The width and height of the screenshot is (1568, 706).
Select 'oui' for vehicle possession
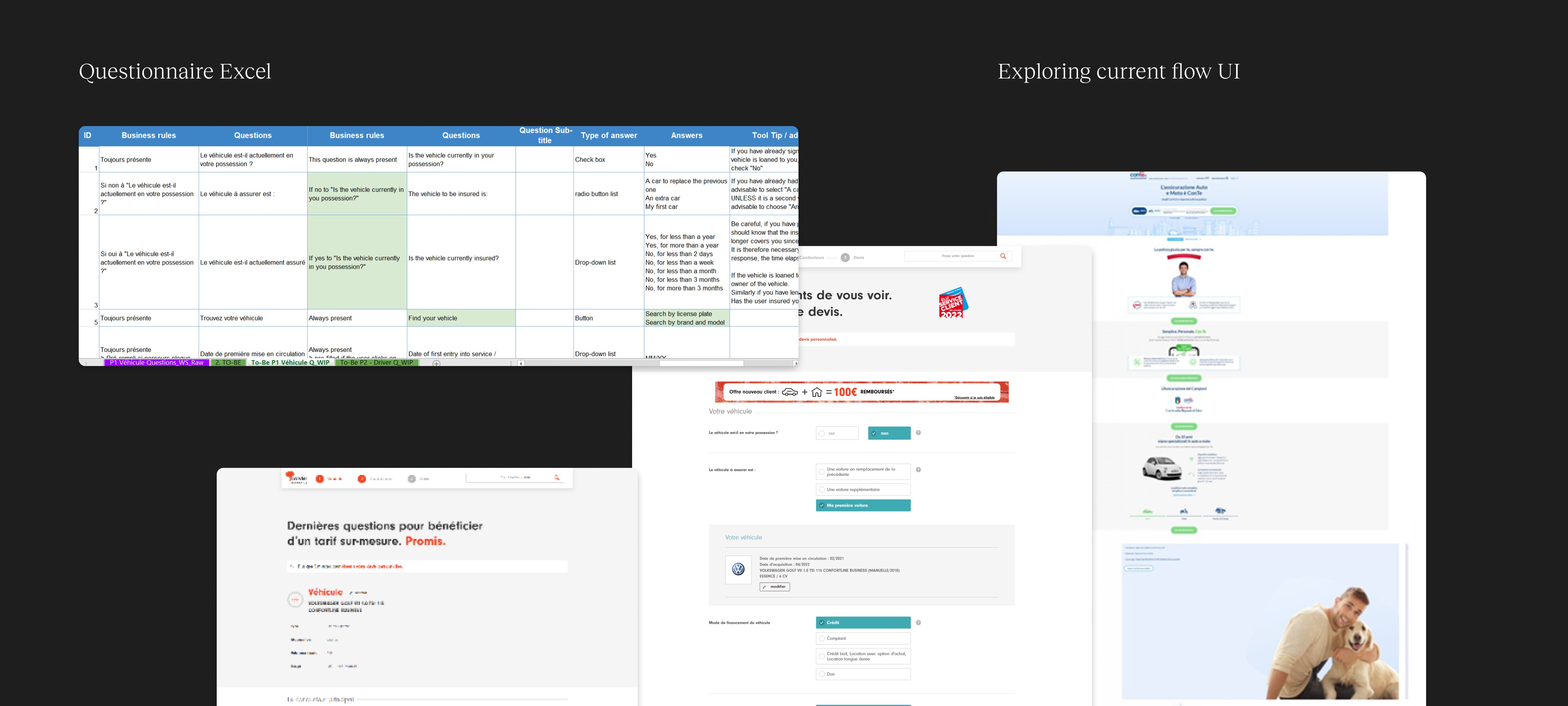(837, 433)
